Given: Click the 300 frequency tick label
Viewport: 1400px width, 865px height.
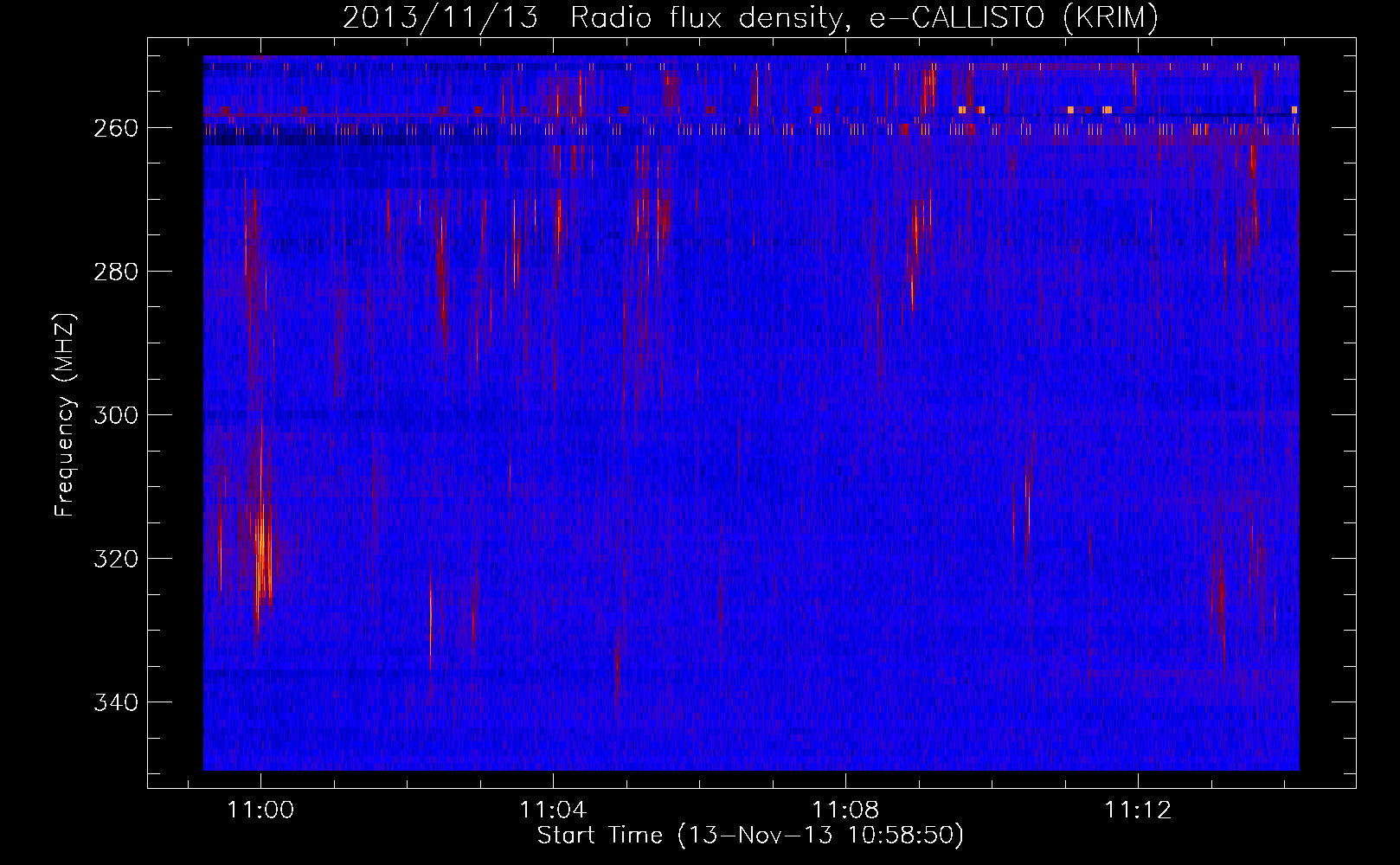Looking at the screenshot, I should 116,415.
